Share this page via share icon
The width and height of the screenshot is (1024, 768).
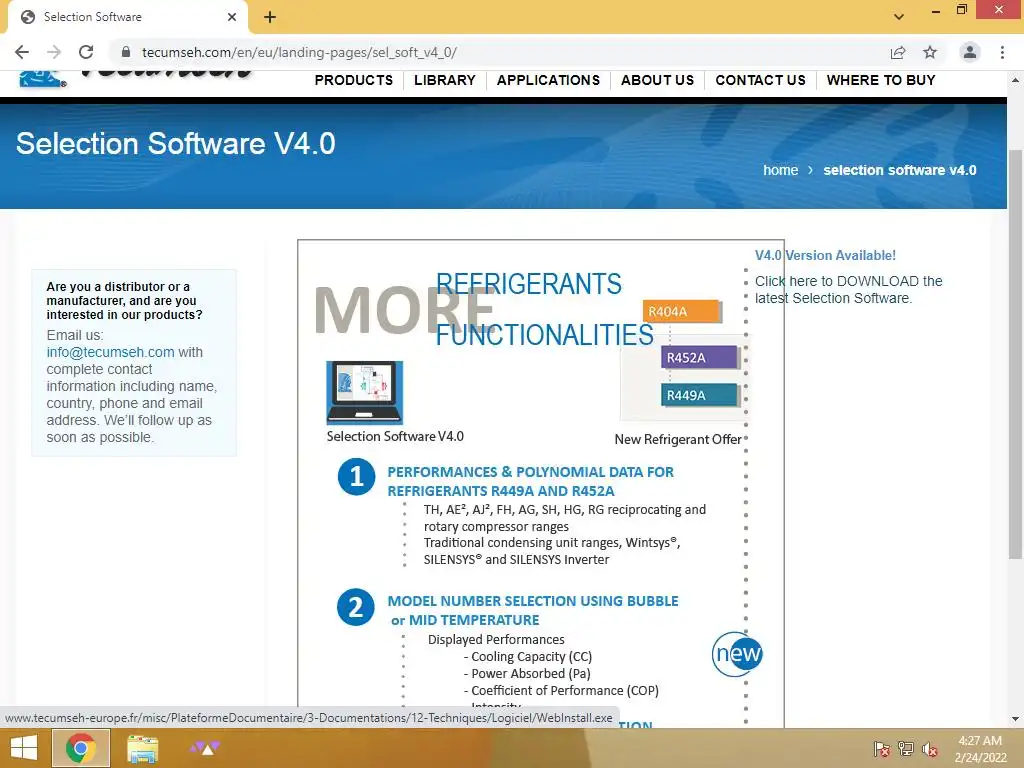[x=898, y=52]
